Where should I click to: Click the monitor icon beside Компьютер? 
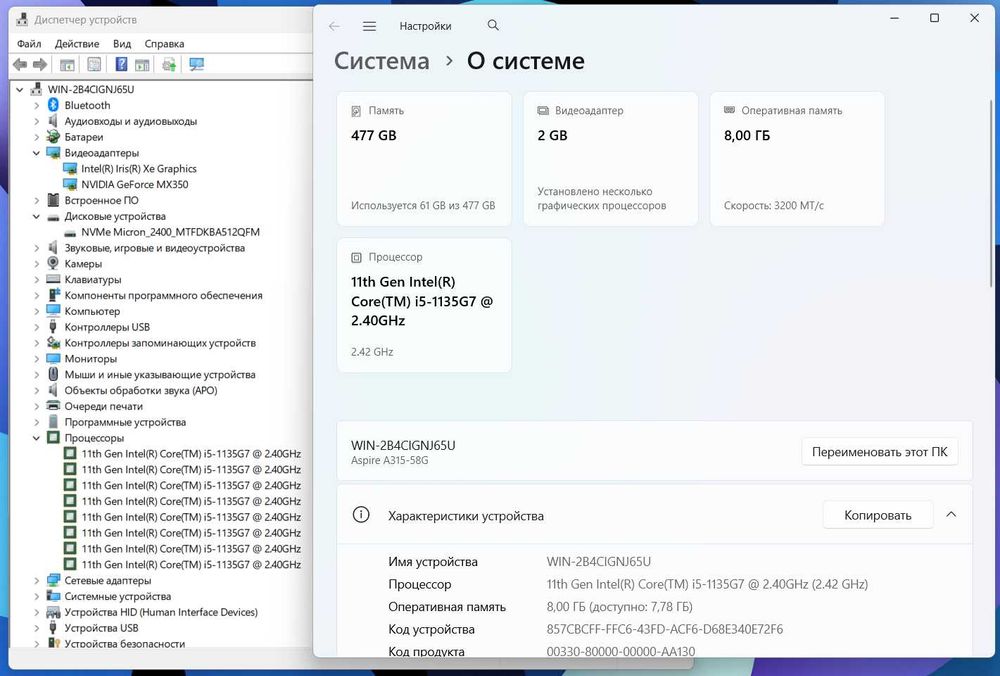coord(54,311)
